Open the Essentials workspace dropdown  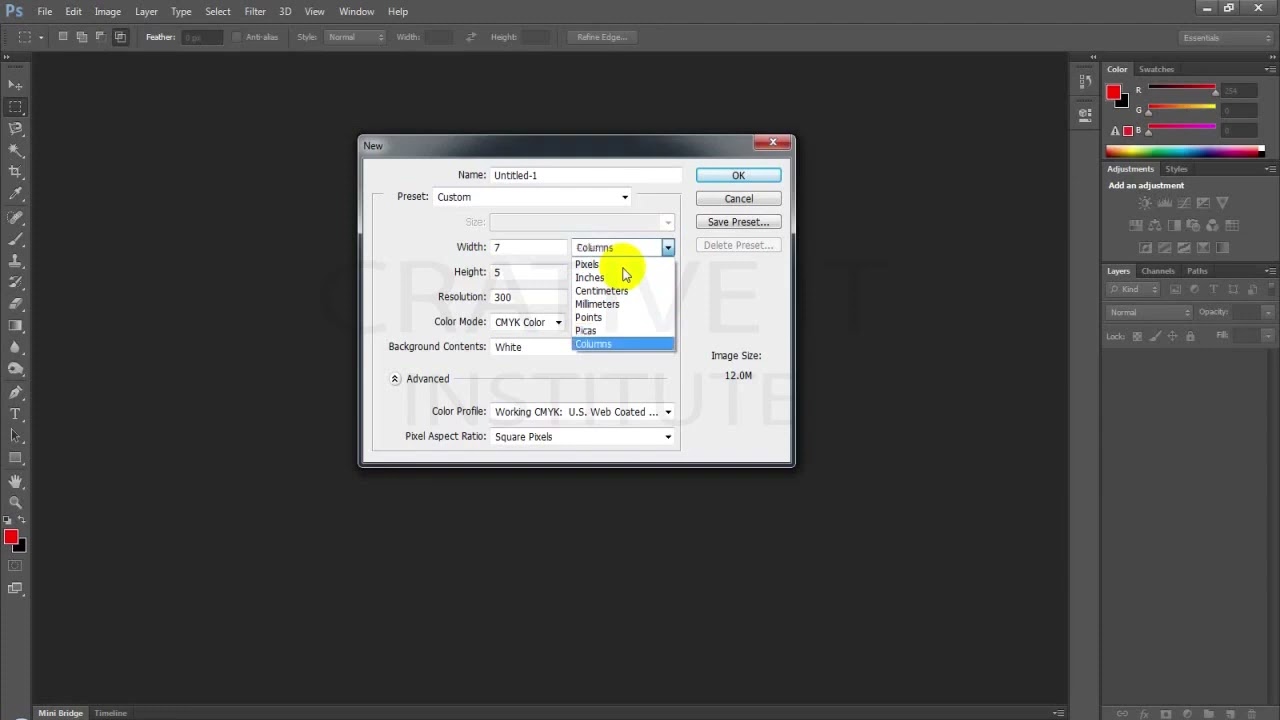click(x=1225, y=38)
